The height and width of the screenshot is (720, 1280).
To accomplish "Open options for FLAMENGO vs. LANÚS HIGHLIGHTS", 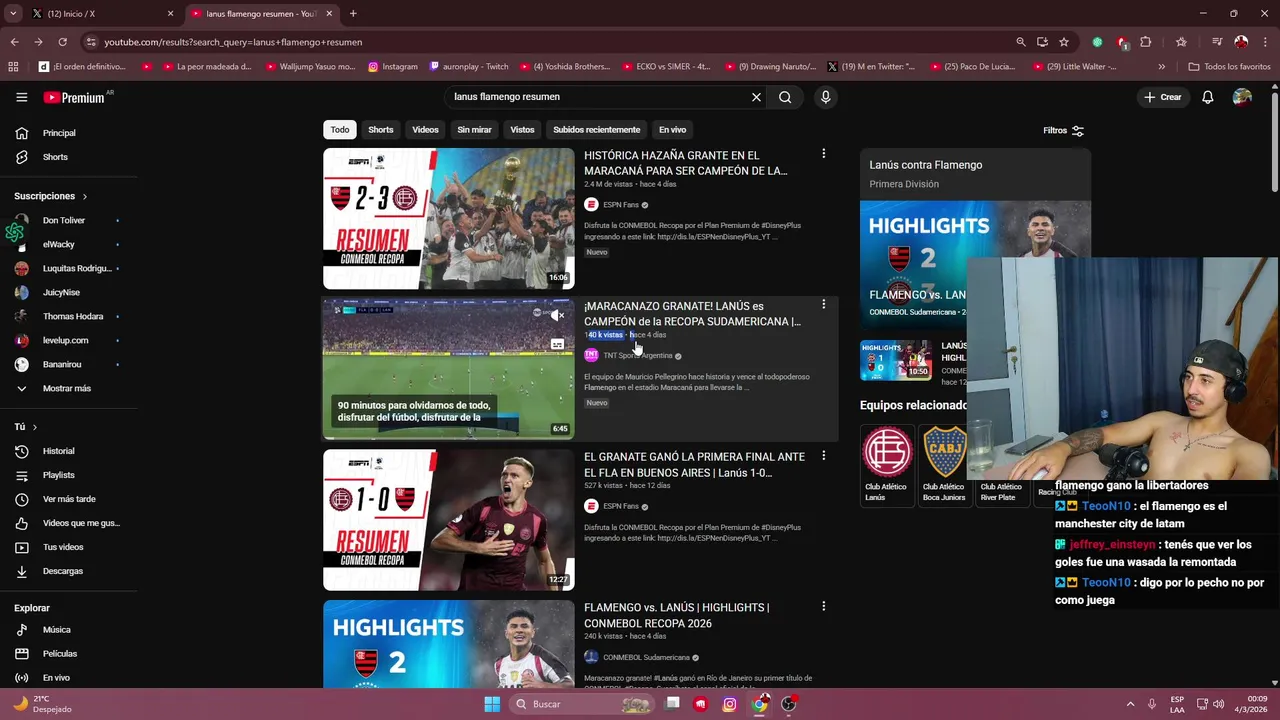I will pos(823,606).
